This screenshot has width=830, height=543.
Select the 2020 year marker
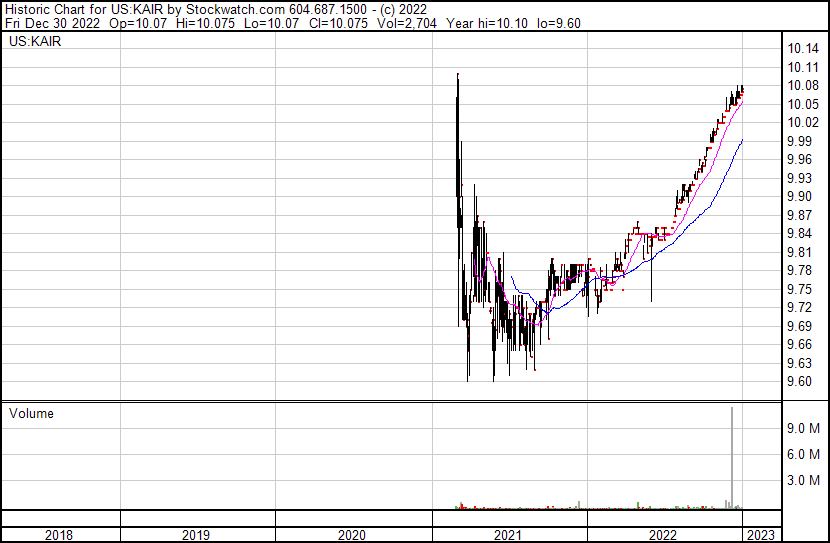click(x=352, y=535)
